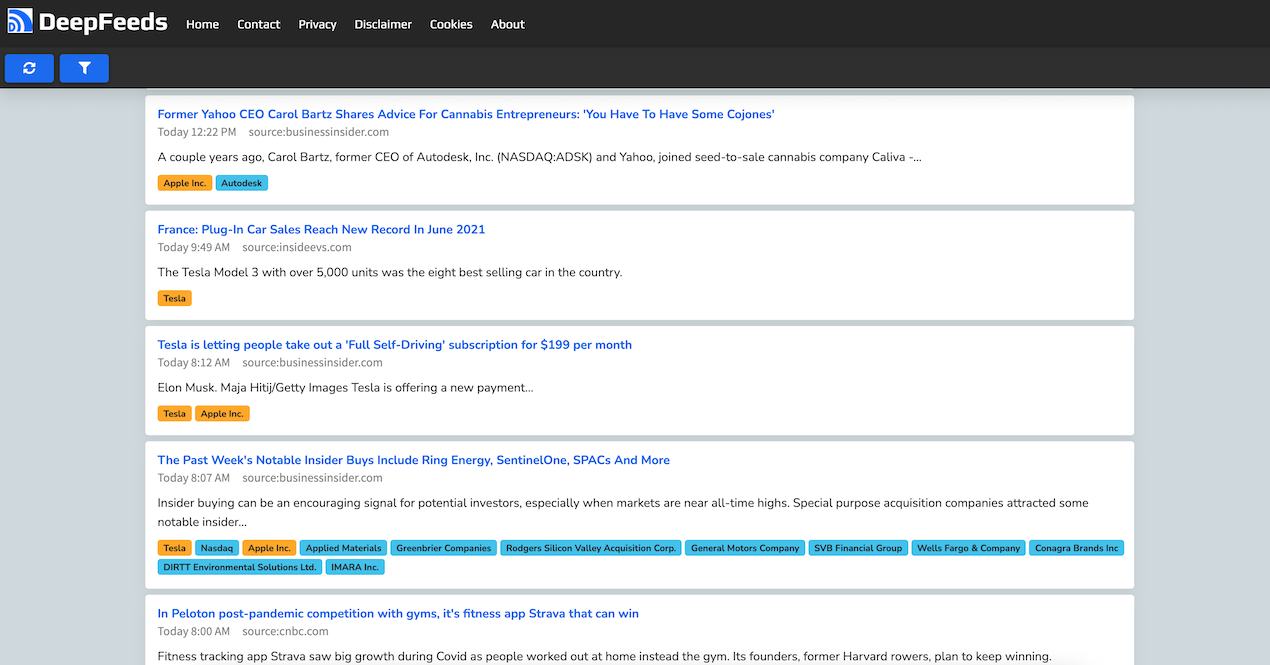Open the Disclaimer page
This screenshot has width=1270, height=665.
[383, 24]
